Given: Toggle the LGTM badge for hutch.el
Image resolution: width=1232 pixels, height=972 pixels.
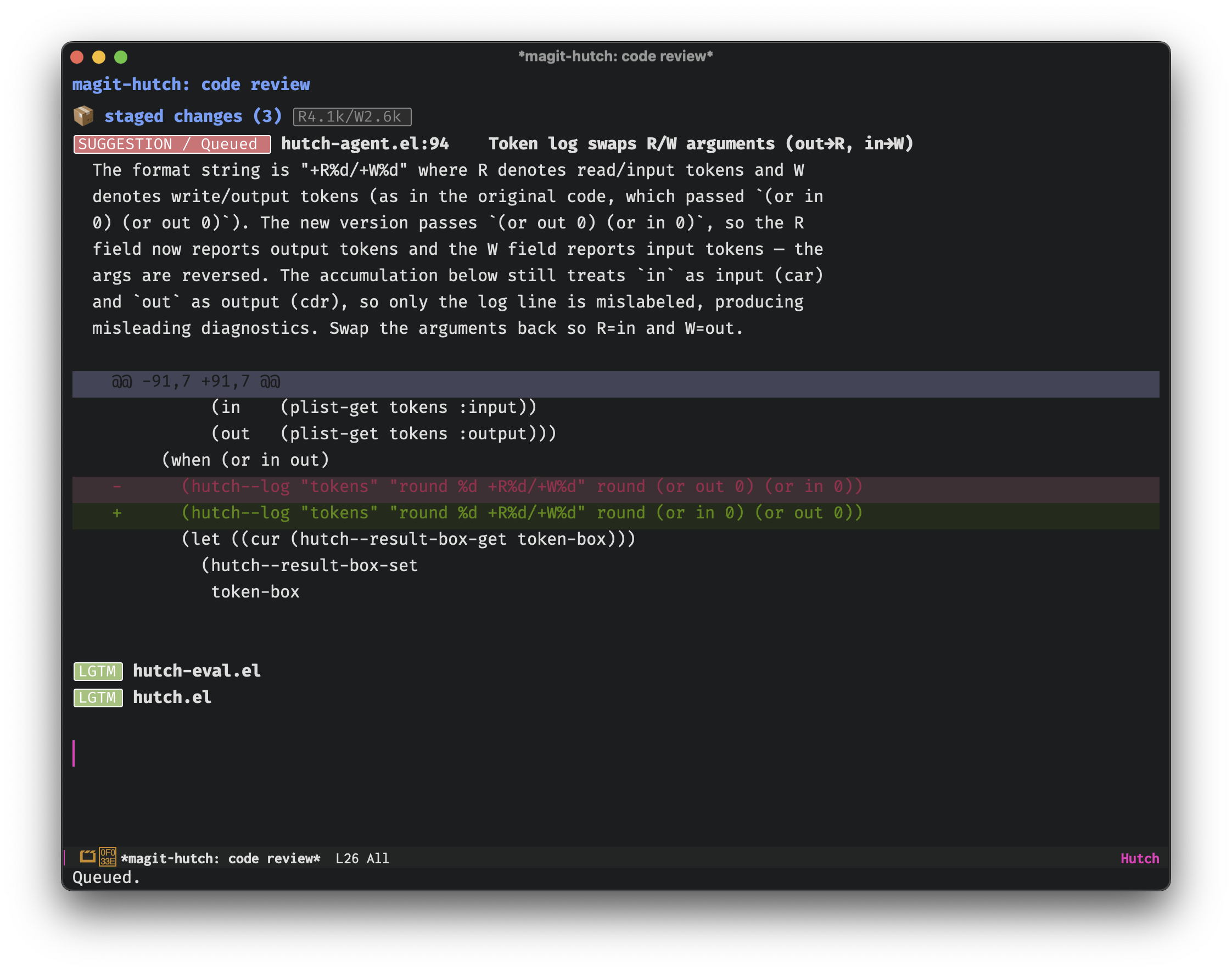Looking at the screenshot, I should click(98, 698).
